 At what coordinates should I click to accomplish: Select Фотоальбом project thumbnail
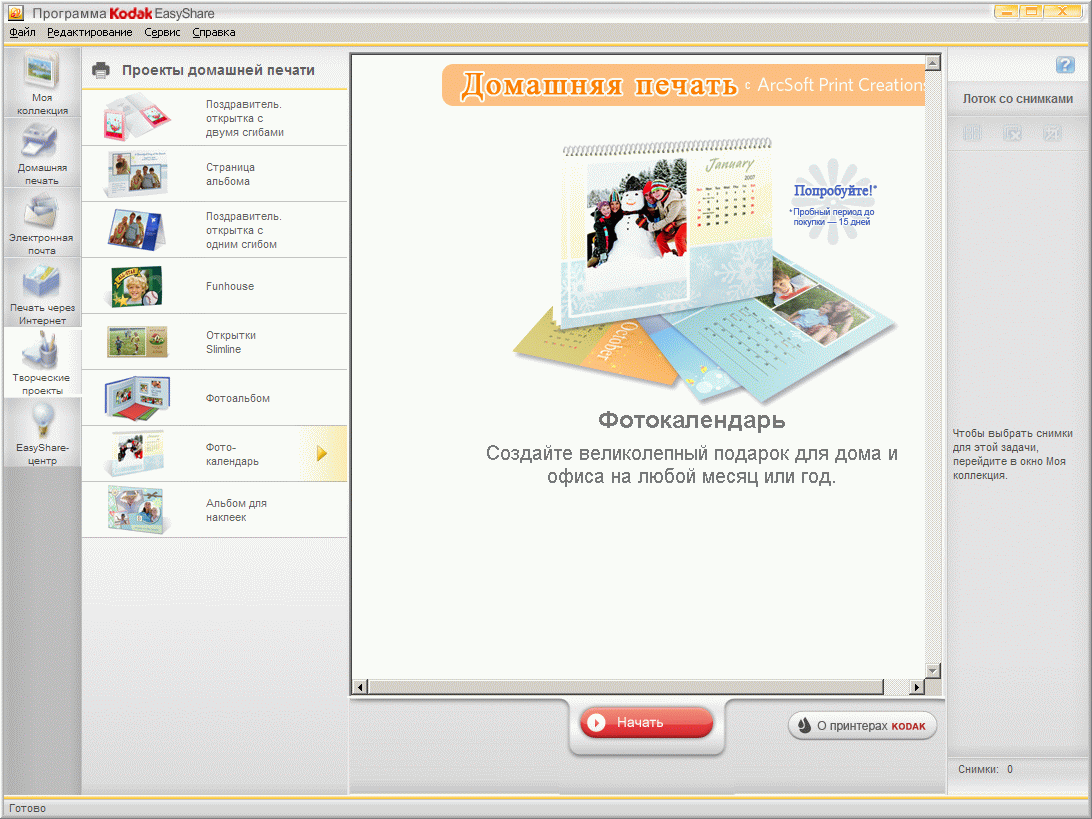click(x=136, y=398)
